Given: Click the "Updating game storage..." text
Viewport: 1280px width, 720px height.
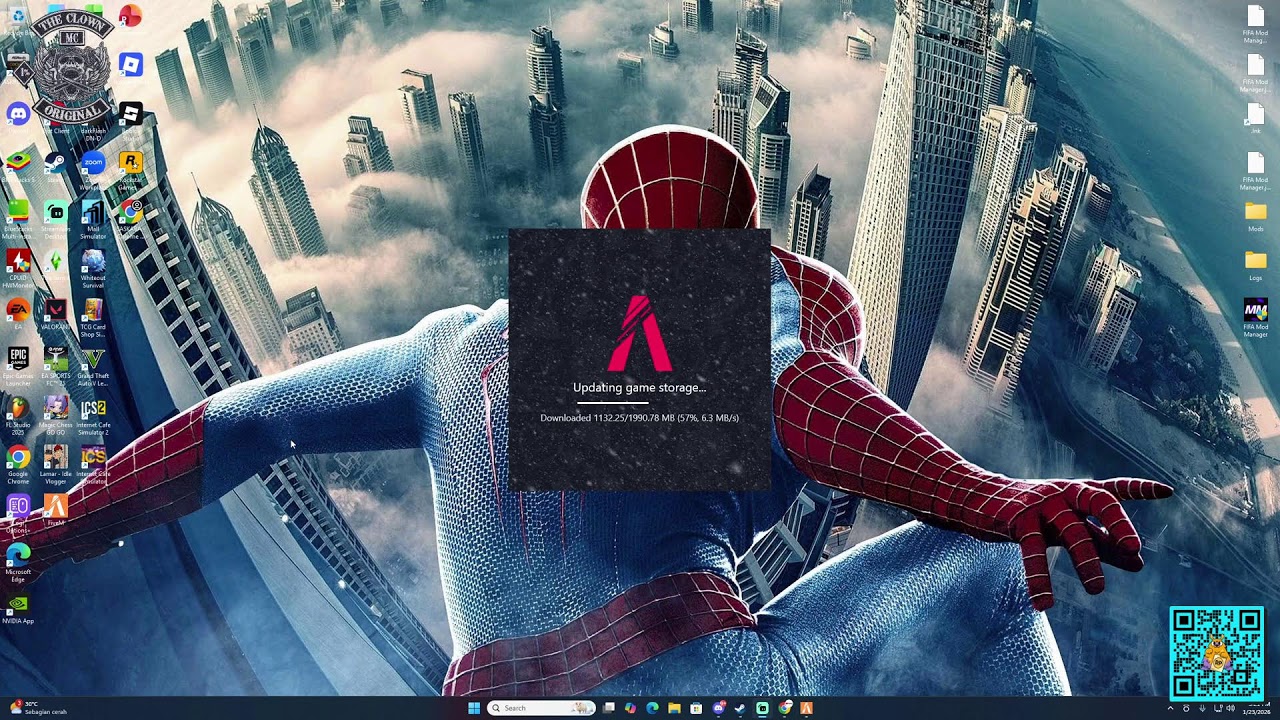Looking at the screenshot, I should coord(639,387).
